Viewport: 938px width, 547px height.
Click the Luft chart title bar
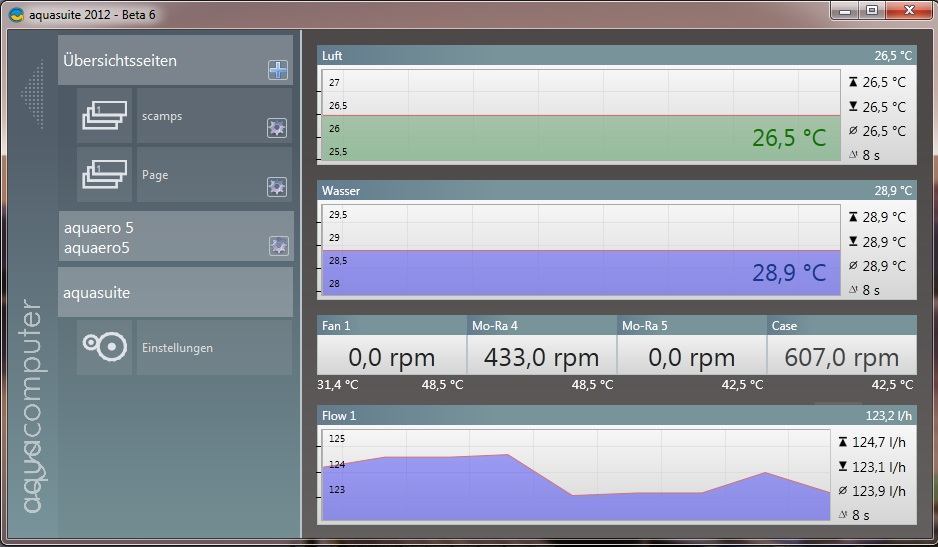tap(616, 56)
